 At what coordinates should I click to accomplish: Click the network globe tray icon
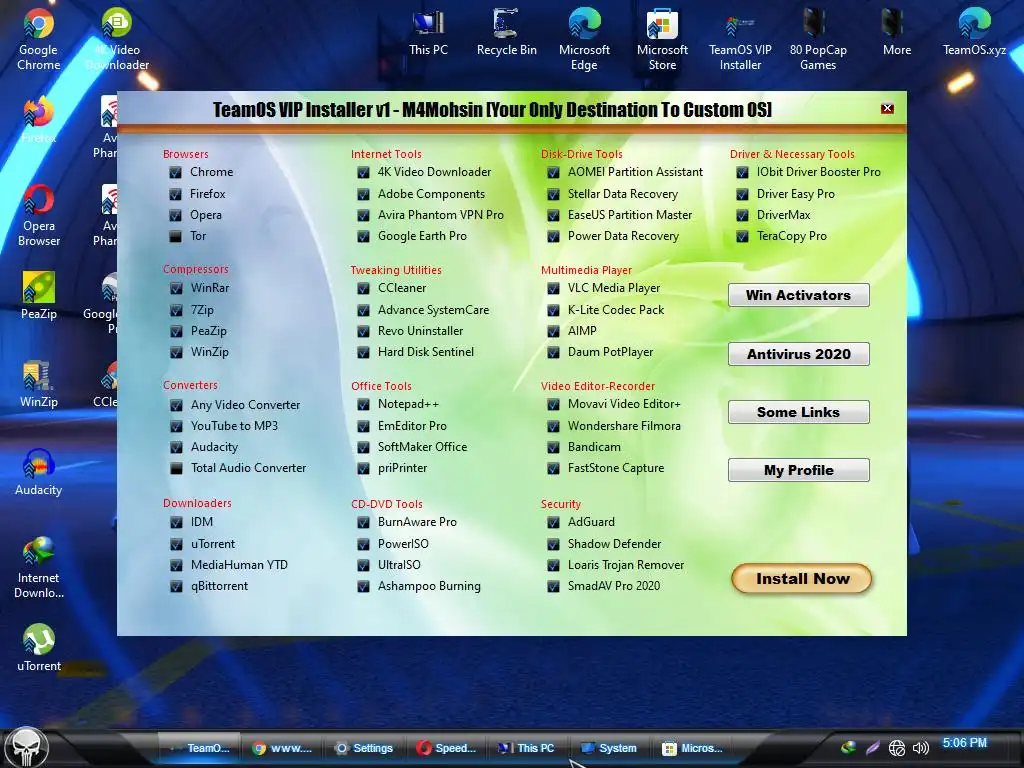[897, 748]
